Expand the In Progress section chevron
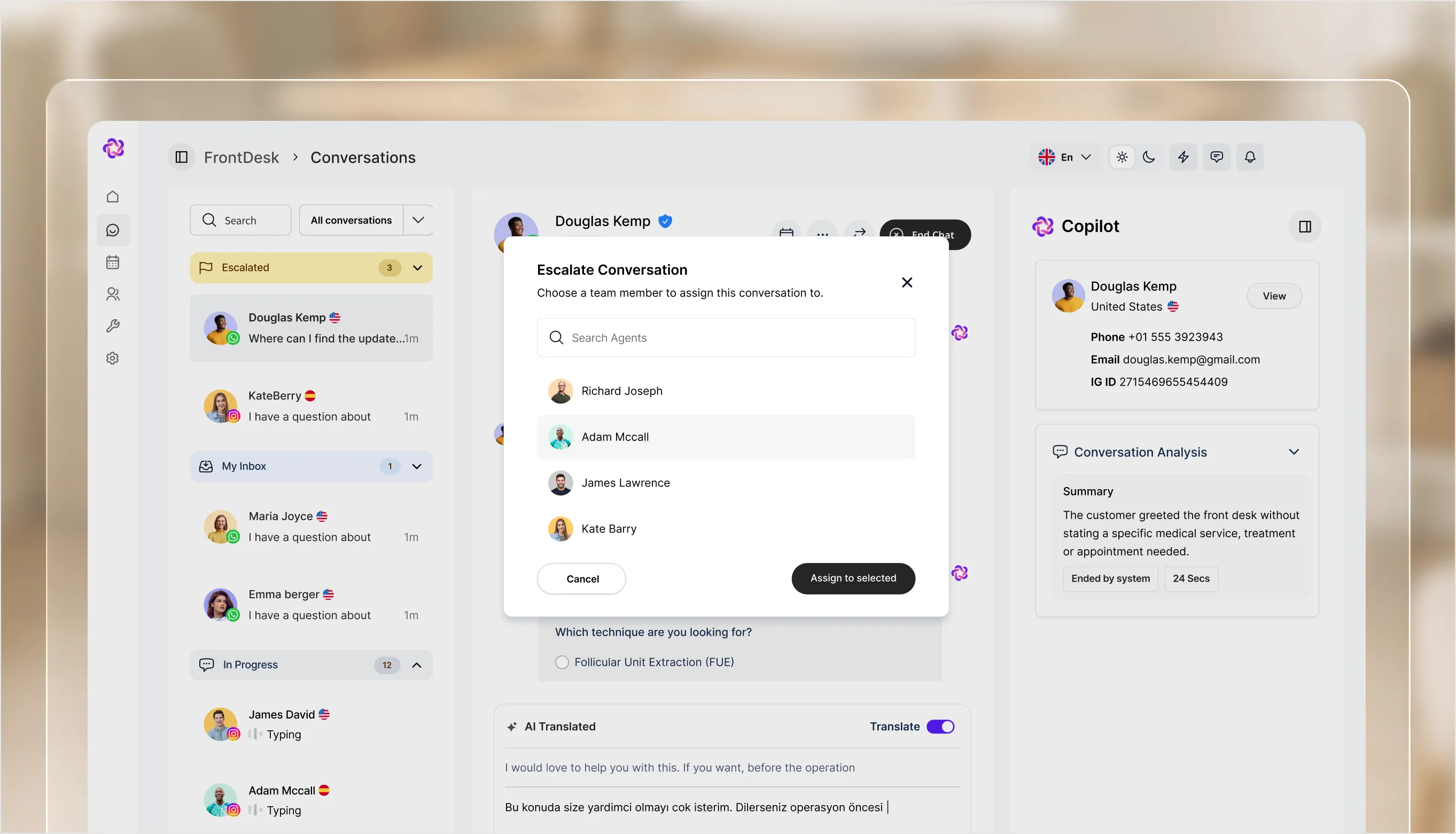 coord(417,665)
